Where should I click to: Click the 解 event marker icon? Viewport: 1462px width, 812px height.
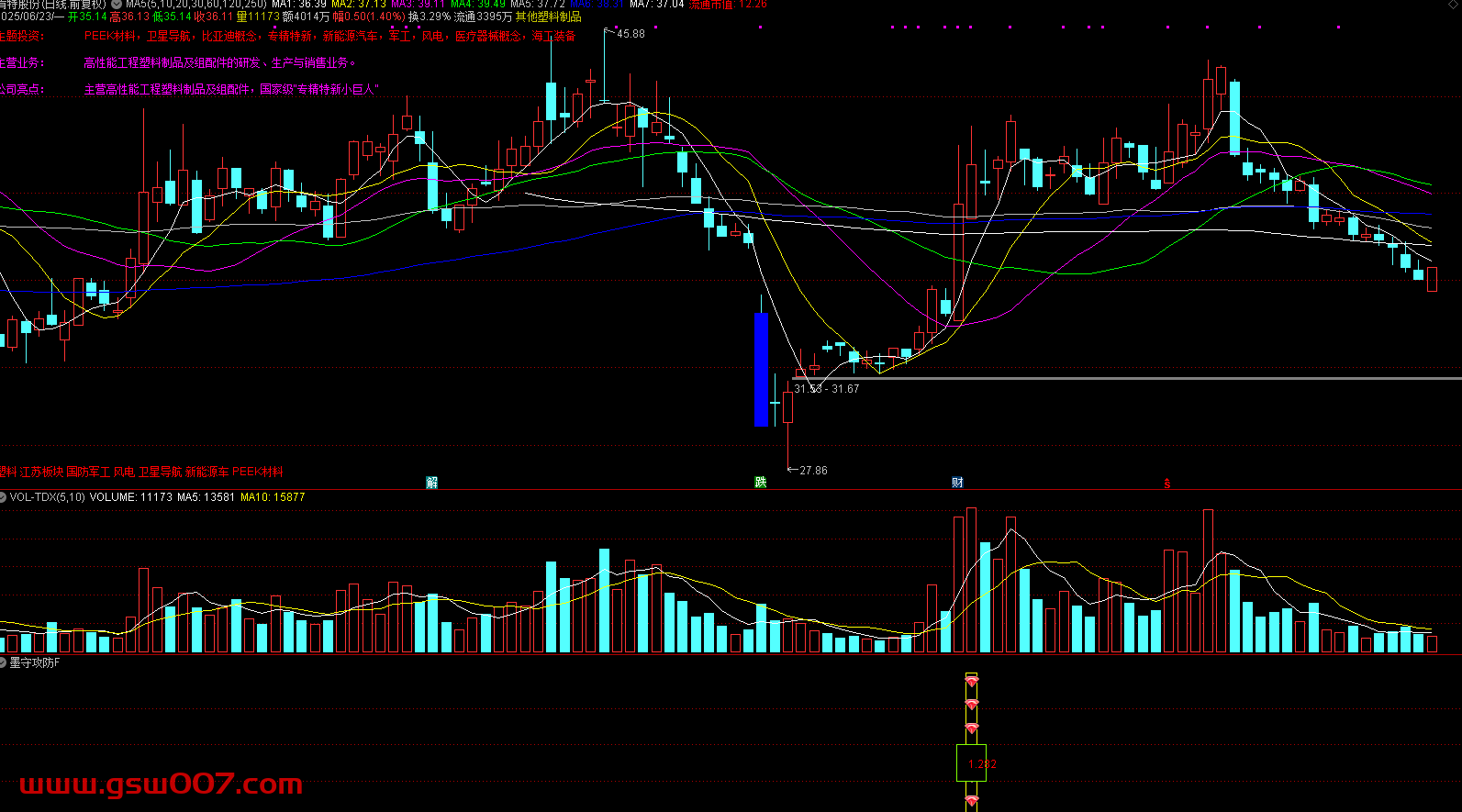click(432, 483)
